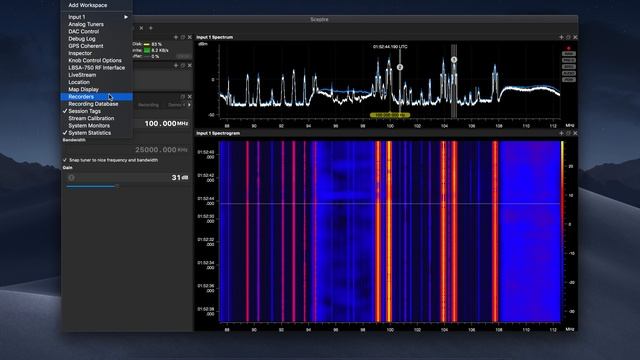Viewport: 640px width, 360px height.
Task: Click the 31 dB gain value
Action: click(180, 178)
